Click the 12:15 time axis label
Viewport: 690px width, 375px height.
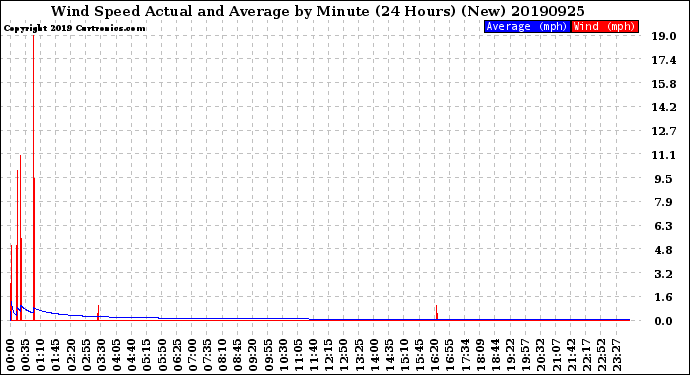pos(329,355)
